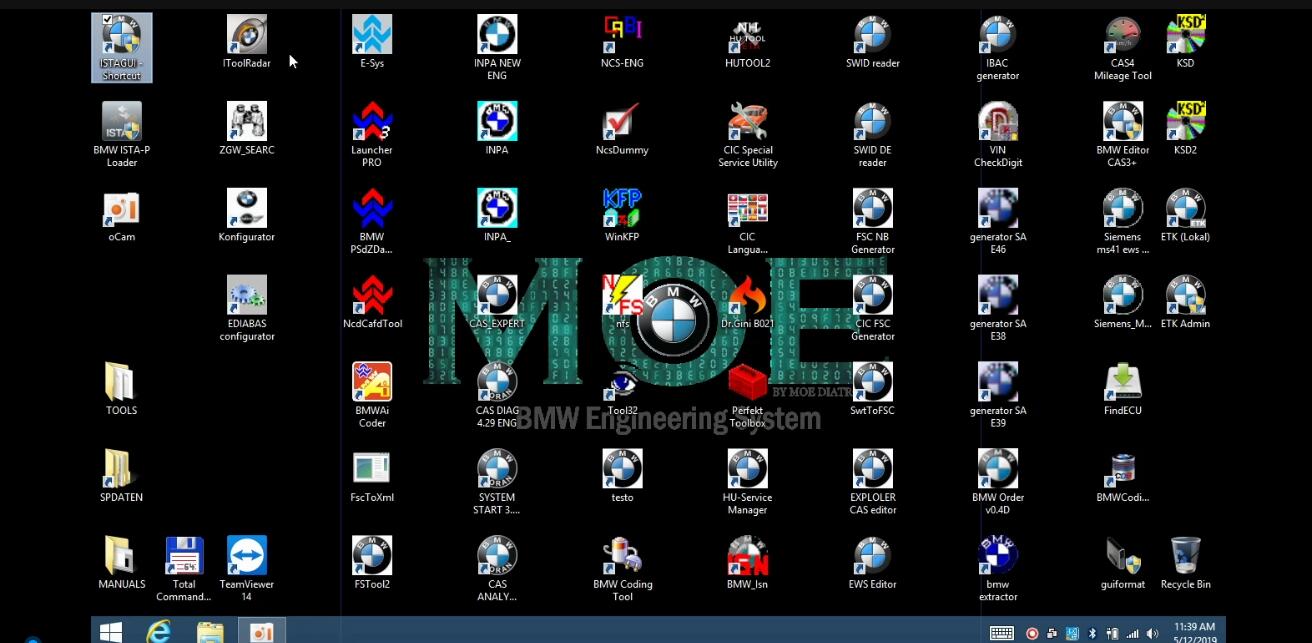Click the taskbar clock and date

1194,632
